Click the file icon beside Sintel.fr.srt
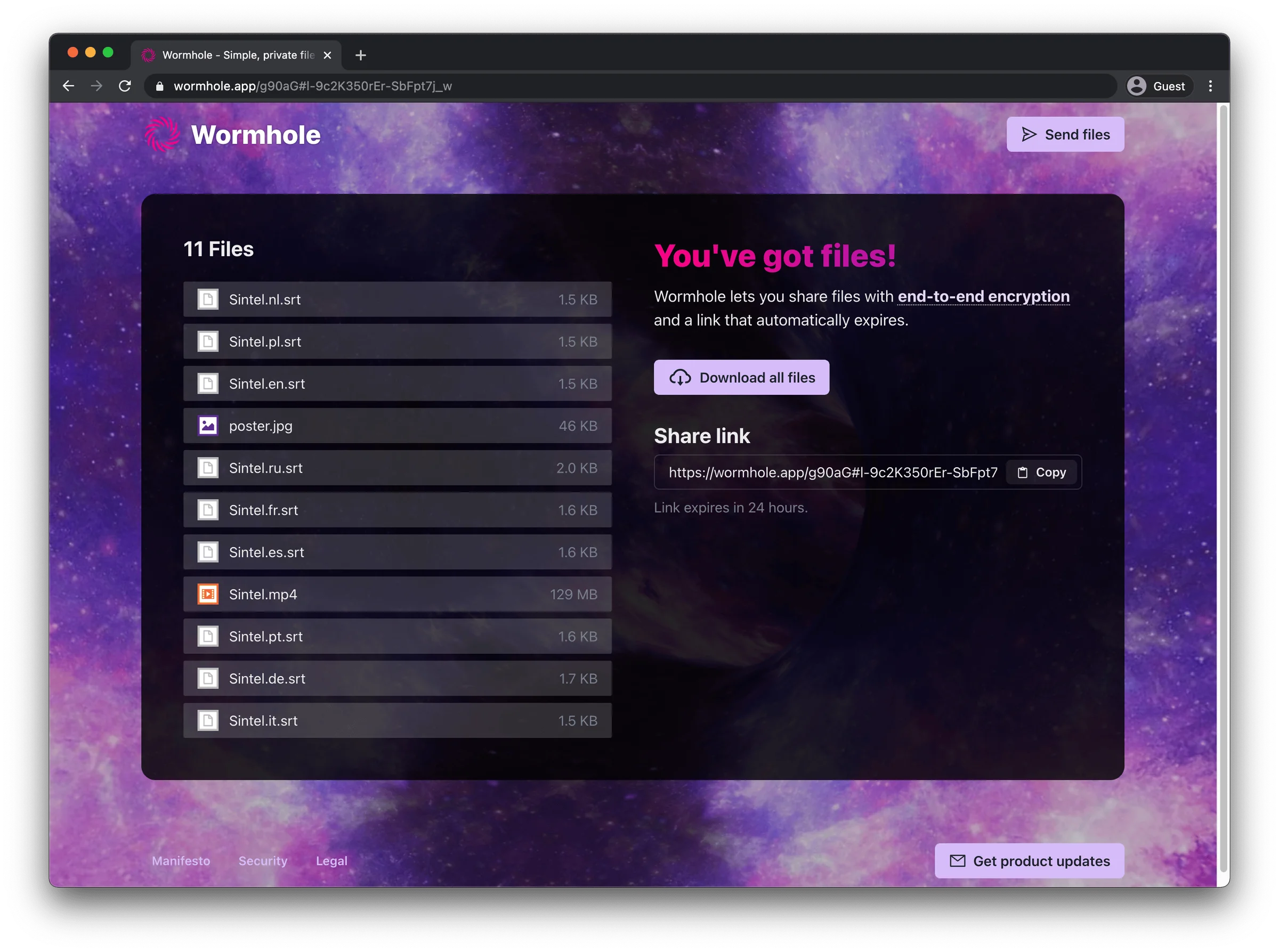The image size is (1279, 952). [x=208, y=510]
